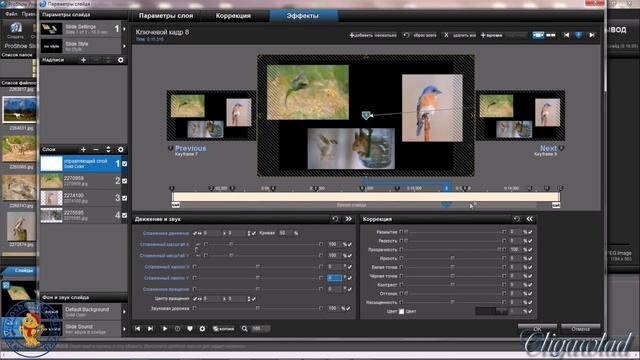640x360 pixels.
Task: Click the info circle icon in the bottom toolbar
Action: point(178,329)
